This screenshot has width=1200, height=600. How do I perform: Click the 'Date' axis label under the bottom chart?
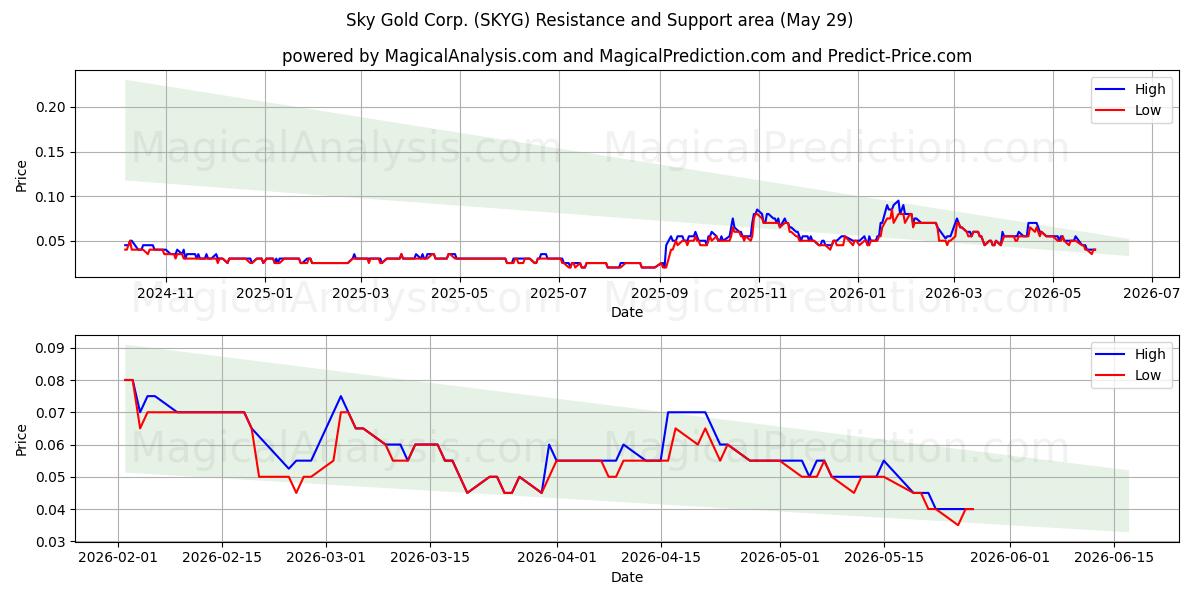(627, 577)
